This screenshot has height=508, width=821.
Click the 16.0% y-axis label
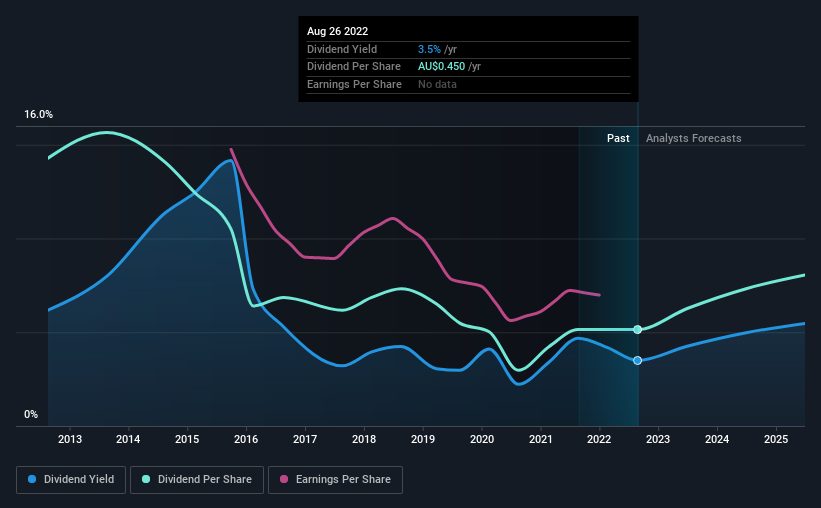[38, 115]
